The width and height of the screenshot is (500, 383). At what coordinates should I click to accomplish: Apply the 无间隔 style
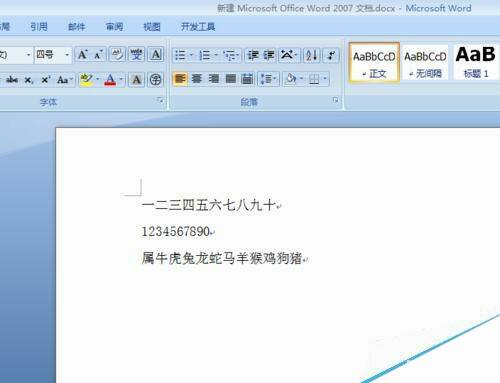[425, 62]
